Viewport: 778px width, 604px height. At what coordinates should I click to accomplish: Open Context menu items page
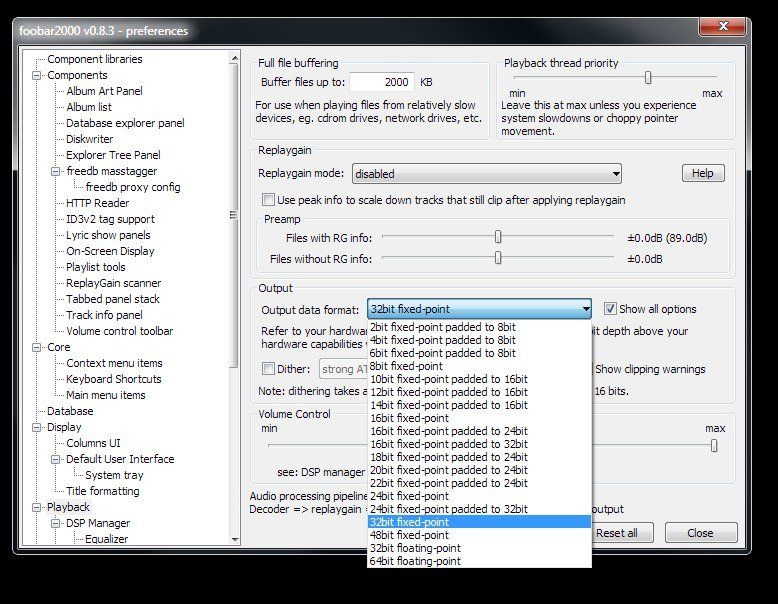pyautogui.click(x=114, y=363)
